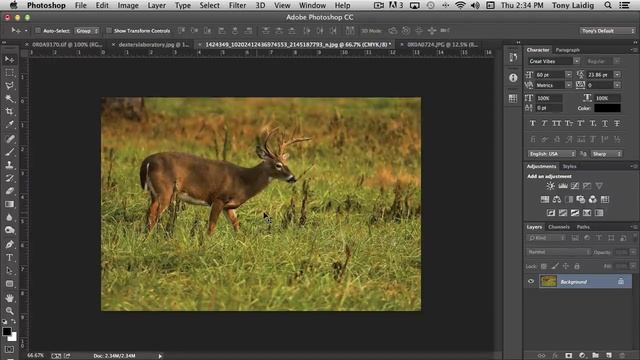Open the Metrics kerning dropdown

tap(569, 85)
